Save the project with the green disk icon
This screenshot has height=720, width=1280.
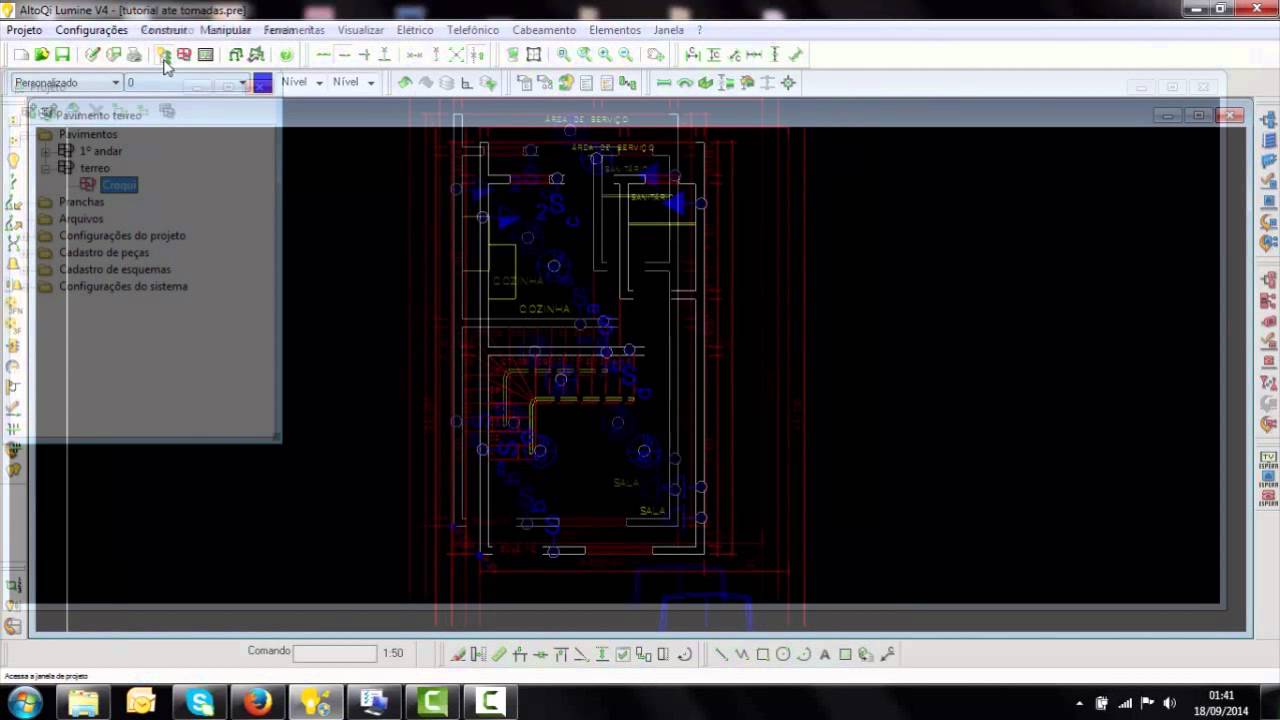coord(62,55)
